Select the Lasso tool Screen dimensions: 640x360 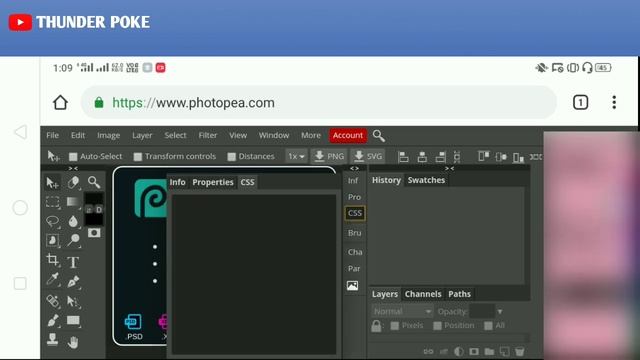tap(52, 221)
